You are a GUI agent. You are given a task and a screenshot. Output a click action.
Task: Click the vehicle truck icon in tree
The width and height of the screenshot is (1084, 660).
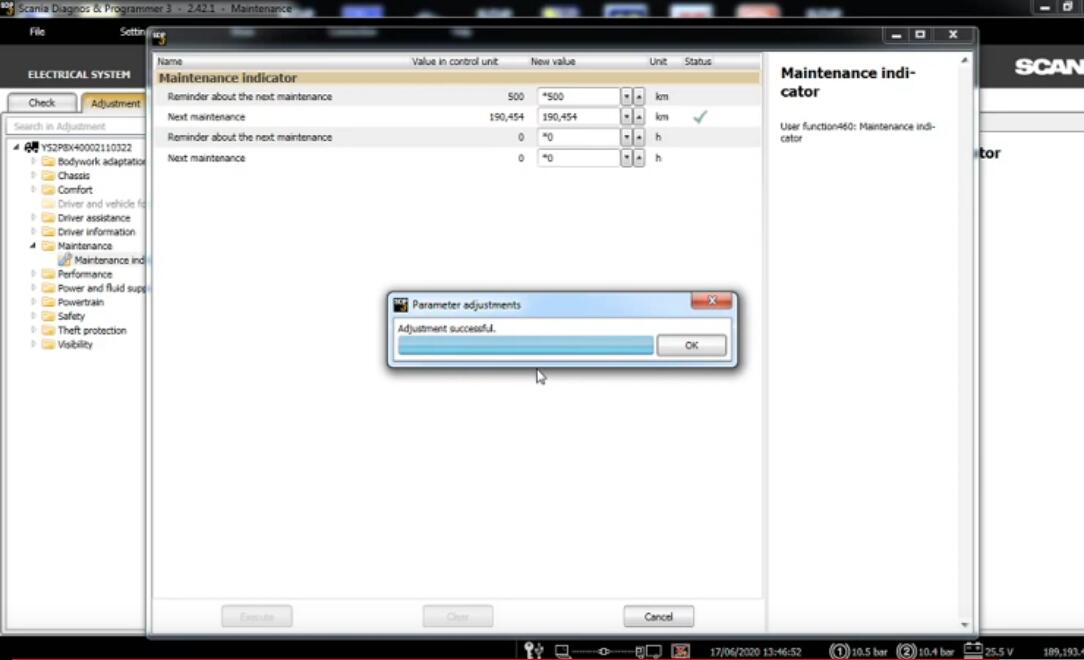coord(32,147)
